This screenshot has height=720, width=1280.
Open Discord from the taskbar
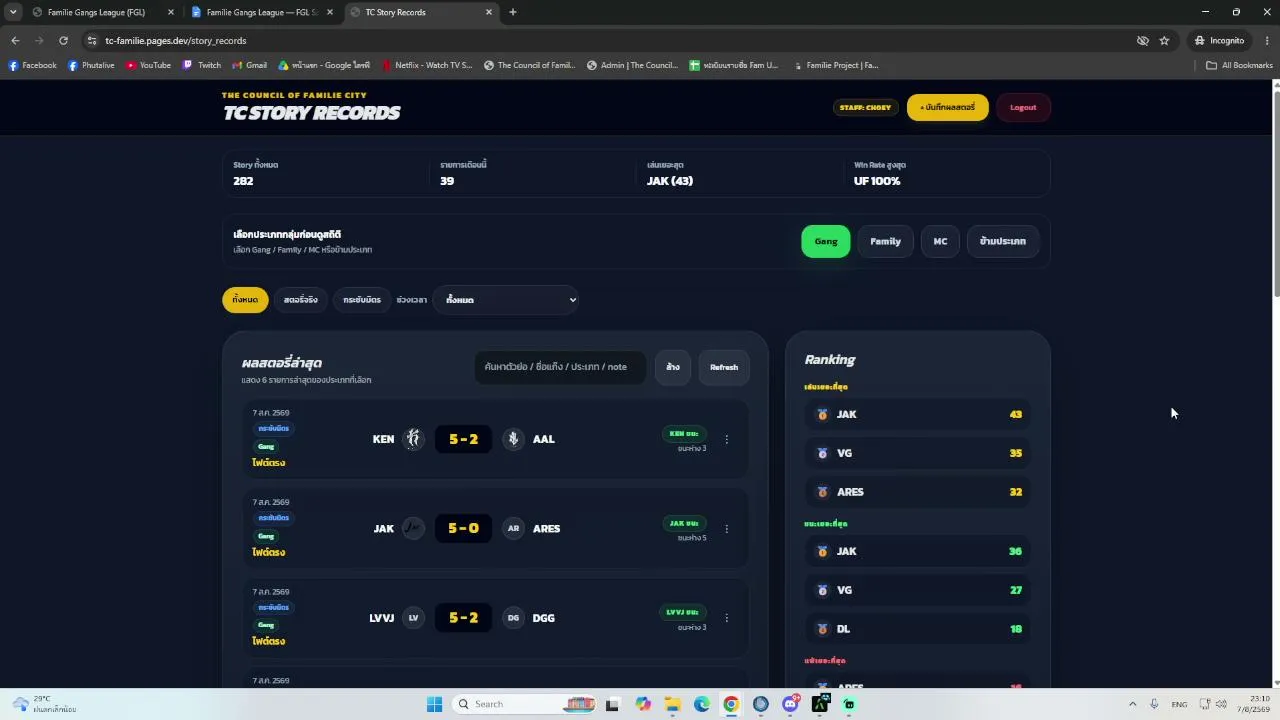click(x=790, y=704)
